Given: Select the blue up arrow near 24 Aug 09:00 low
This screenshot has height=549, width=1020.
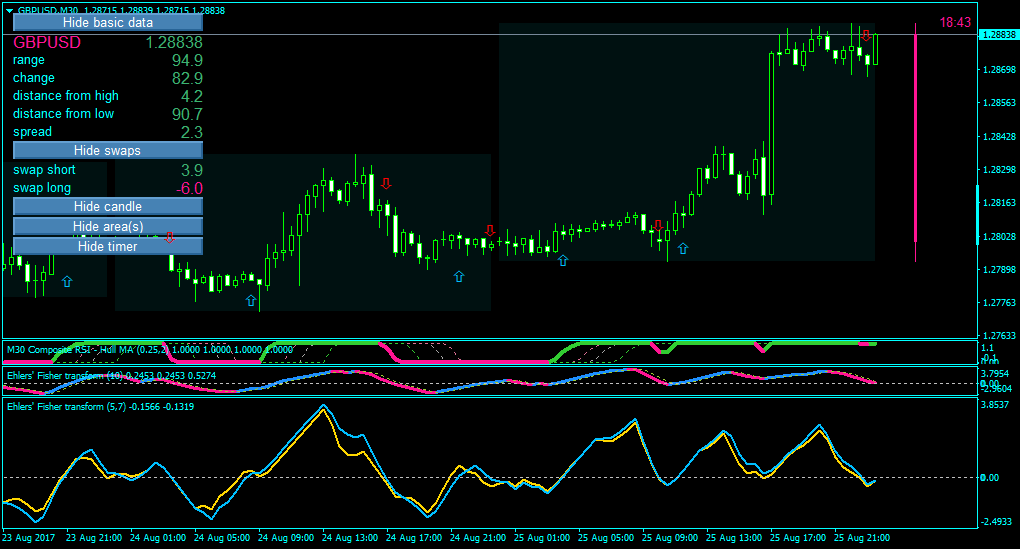Looking at the screenshot, I should point(251,301).
